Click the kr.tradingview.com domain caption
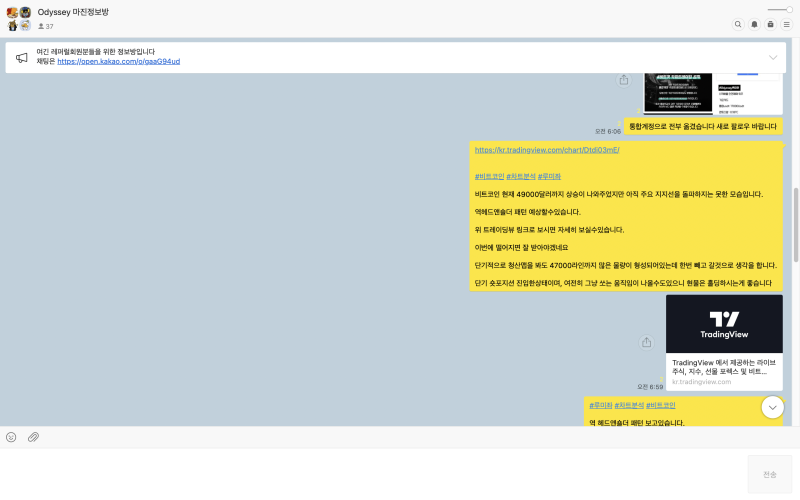The width and height of the screenshot is (800, 500). point(701,382)
